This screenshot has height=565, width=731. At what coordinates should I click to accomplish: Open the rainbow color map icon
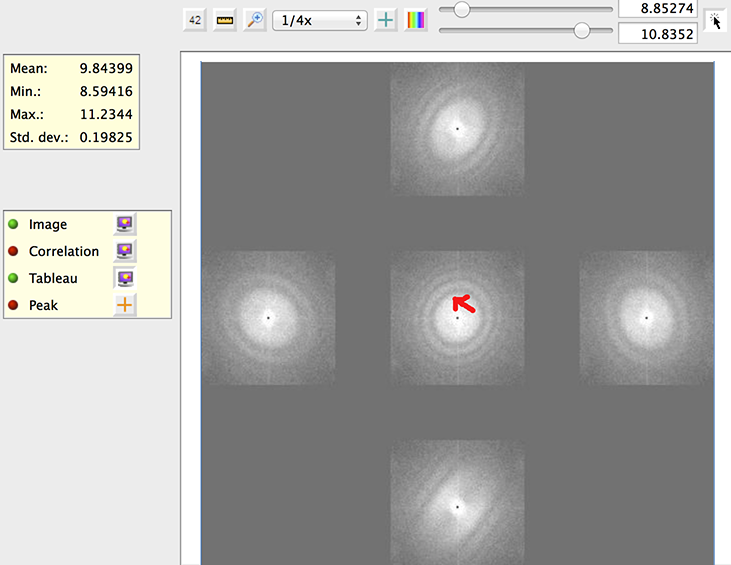click(x=416, y=20)
